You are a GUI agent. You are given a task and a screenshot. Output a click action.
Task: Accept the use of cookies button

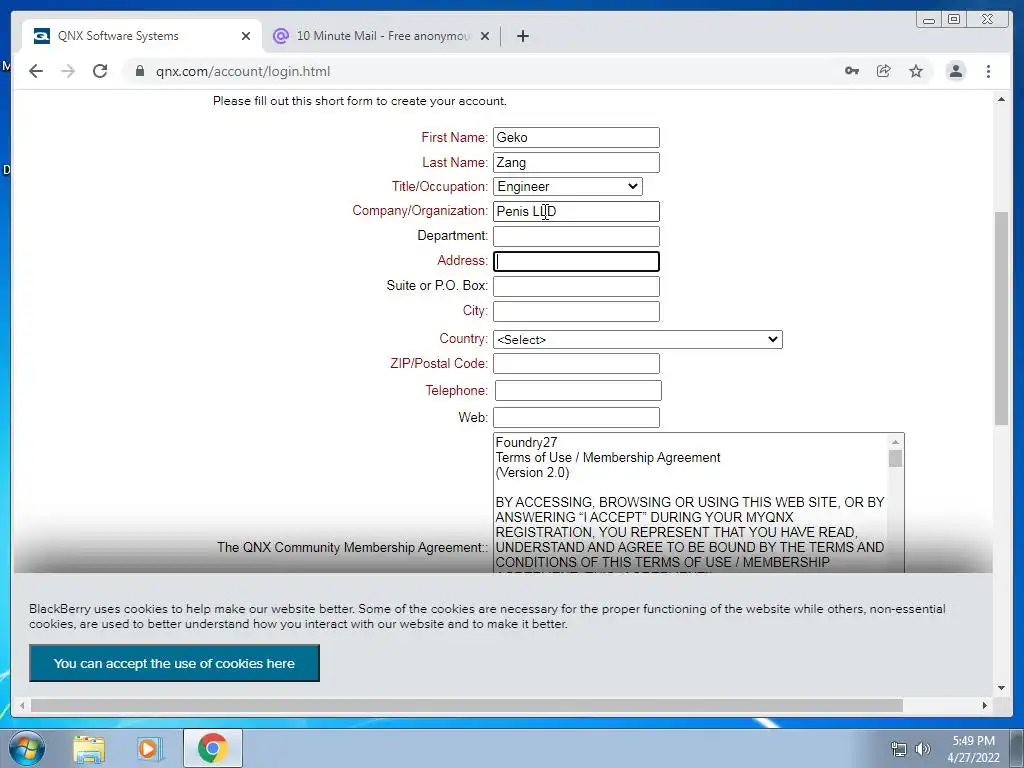(x=174, y=664)
